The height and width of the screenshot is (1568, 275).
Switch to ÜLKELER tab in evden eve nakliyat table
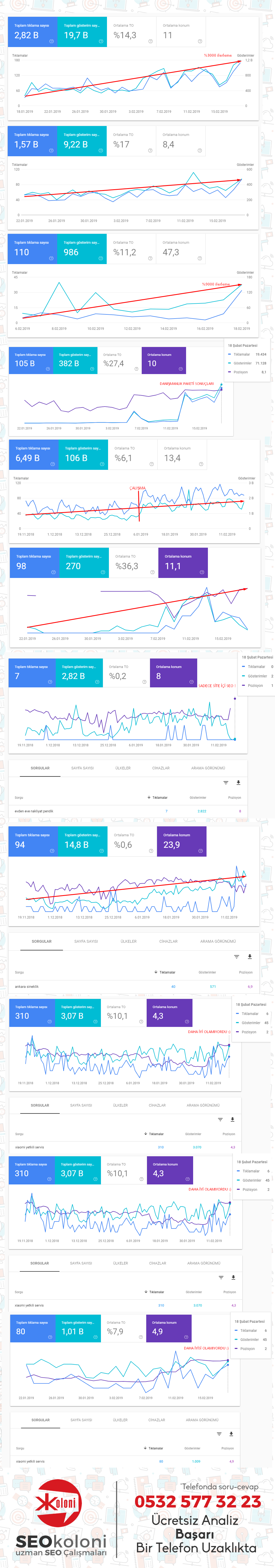point(123,768)
